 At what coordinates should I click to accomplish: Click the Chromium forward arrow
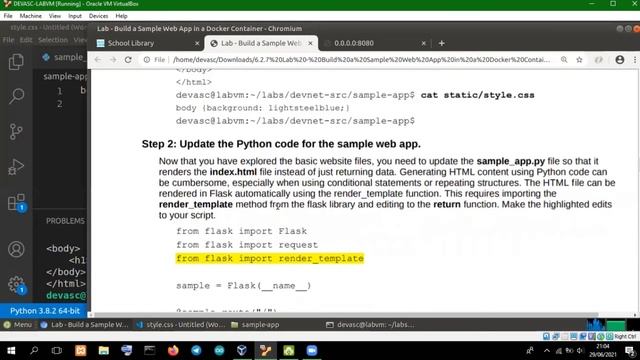click(113, 60)
